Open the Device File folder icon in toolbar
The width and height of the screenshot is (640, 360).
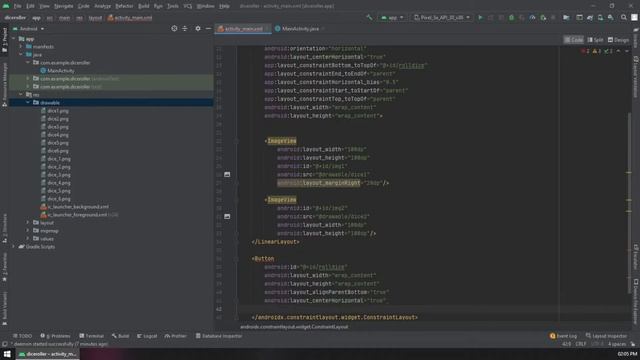[x=566, y=18]
